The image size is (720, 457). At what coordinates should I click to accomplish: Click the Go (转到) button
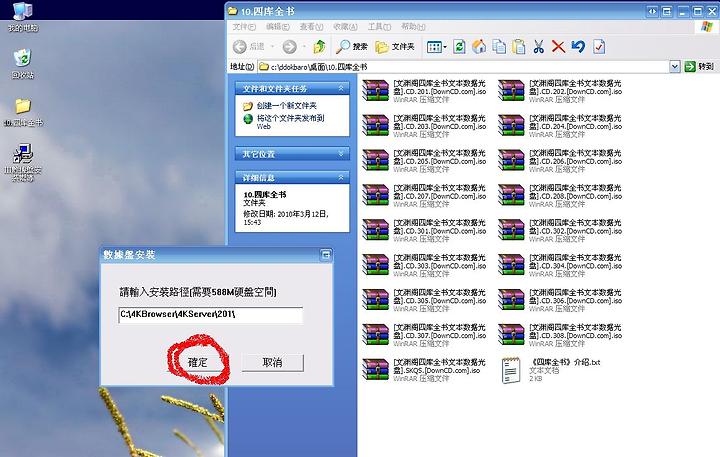pos(699,67)
